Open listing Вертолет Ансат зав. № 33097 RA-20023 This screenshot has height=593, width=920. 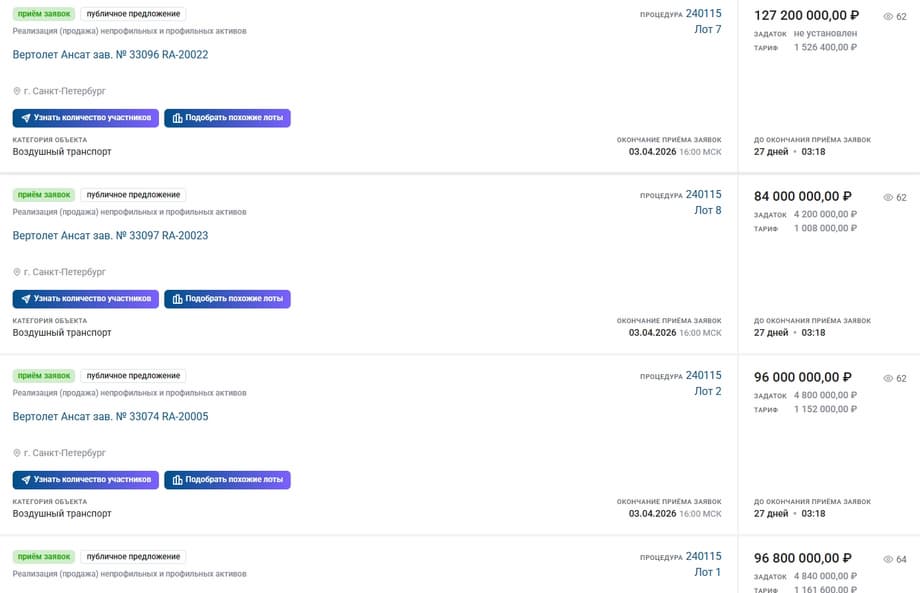coord(110,236)
